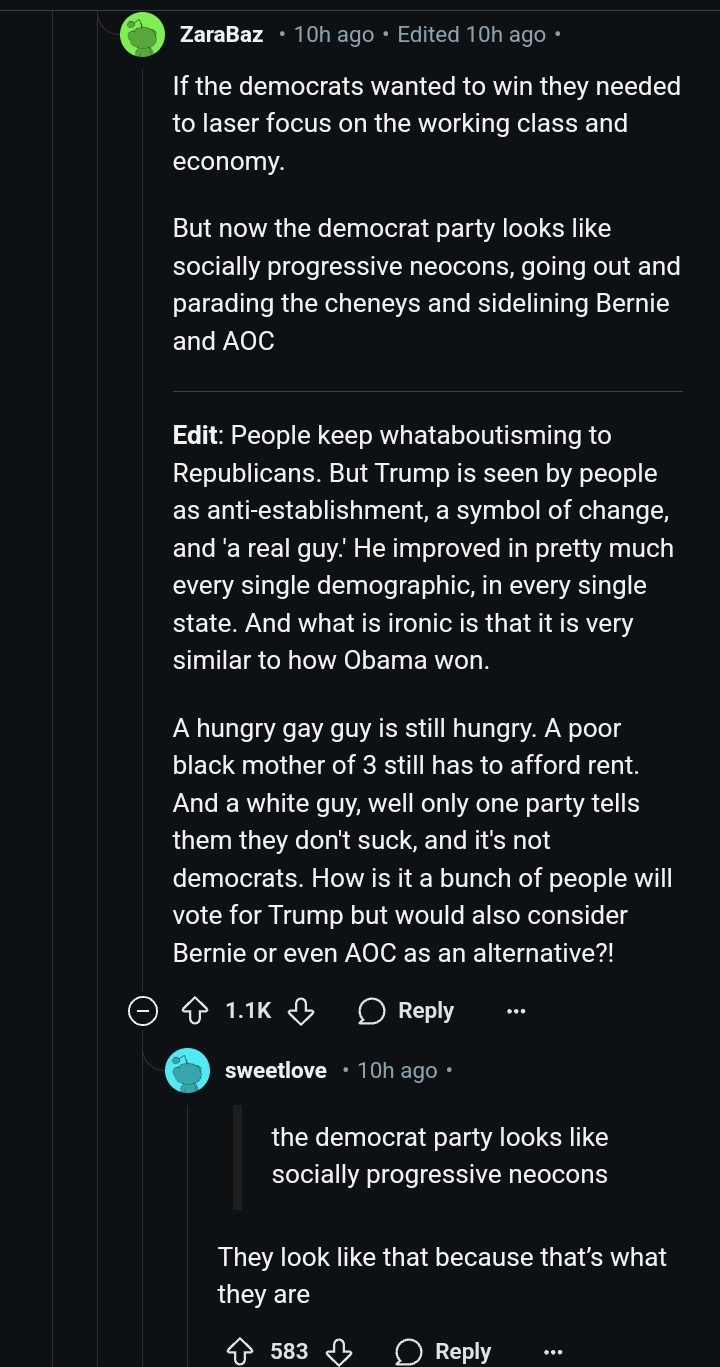The width and height of the screenshot is (720, 1367).
Task: Open more options for sweetlove's comment
Action: coord(552,1351)
